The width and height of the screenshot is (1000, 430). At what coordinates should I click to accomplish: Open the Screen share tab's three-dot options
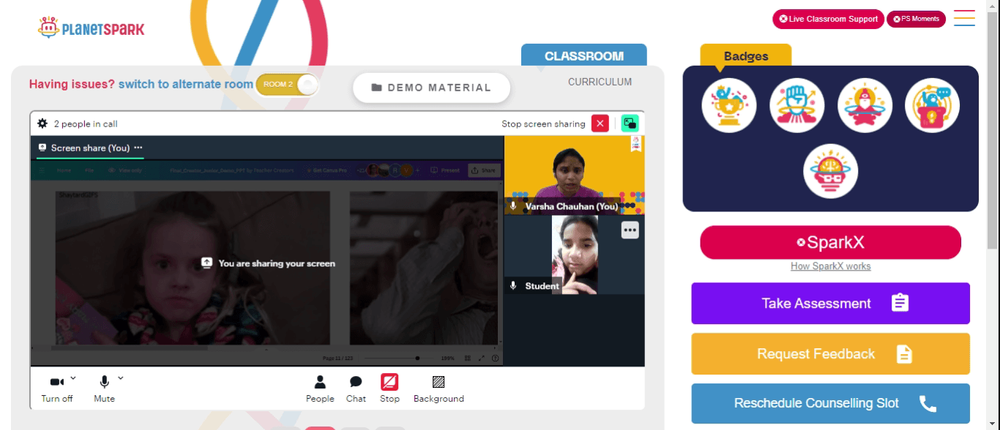[x=138, y=147]
